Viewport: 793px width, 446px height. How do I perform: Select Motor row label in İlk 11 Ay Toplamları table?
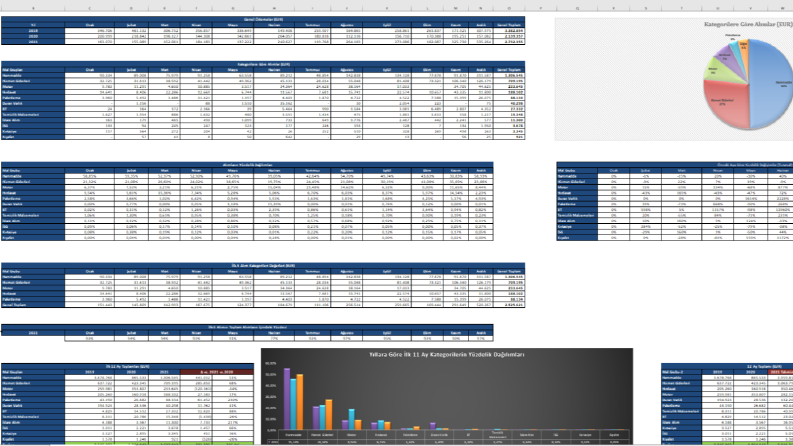[33, 388]
